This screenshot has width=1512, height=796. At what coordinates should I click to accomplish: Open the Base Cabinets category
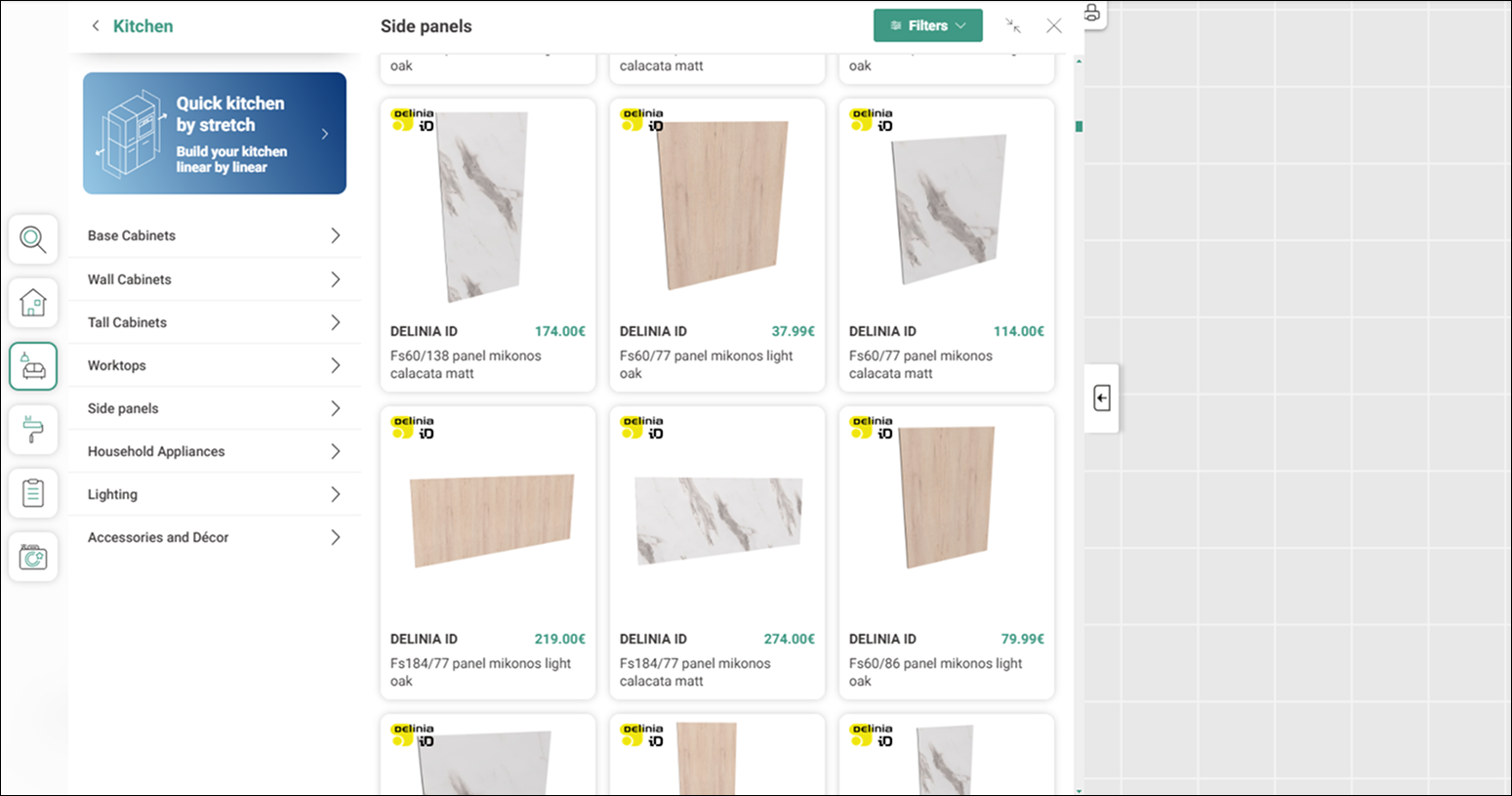pyautogui.click(x=215, y=235)
